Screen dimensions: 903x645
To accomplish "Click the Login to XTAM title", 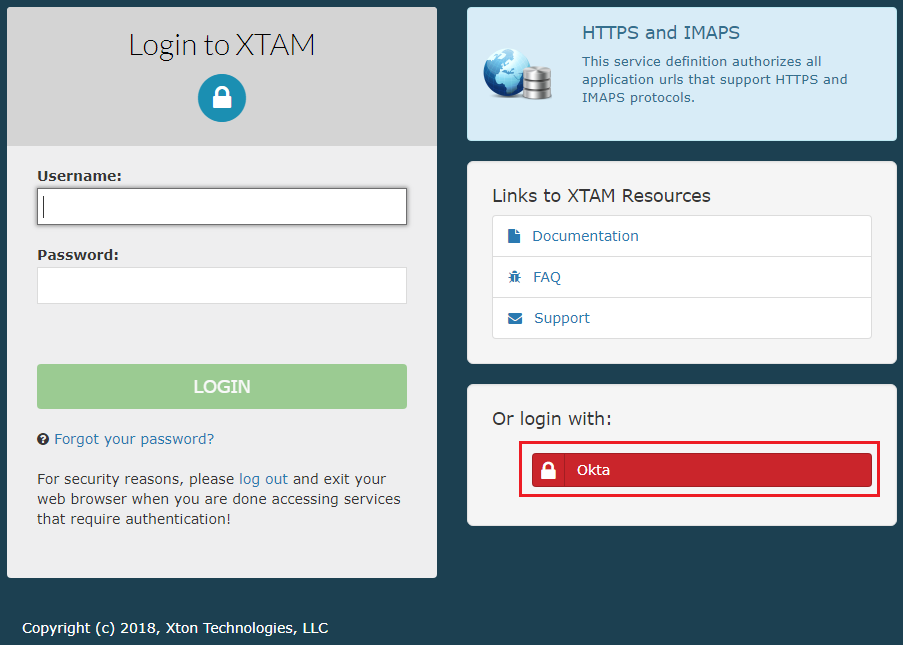I will point(221,44).
